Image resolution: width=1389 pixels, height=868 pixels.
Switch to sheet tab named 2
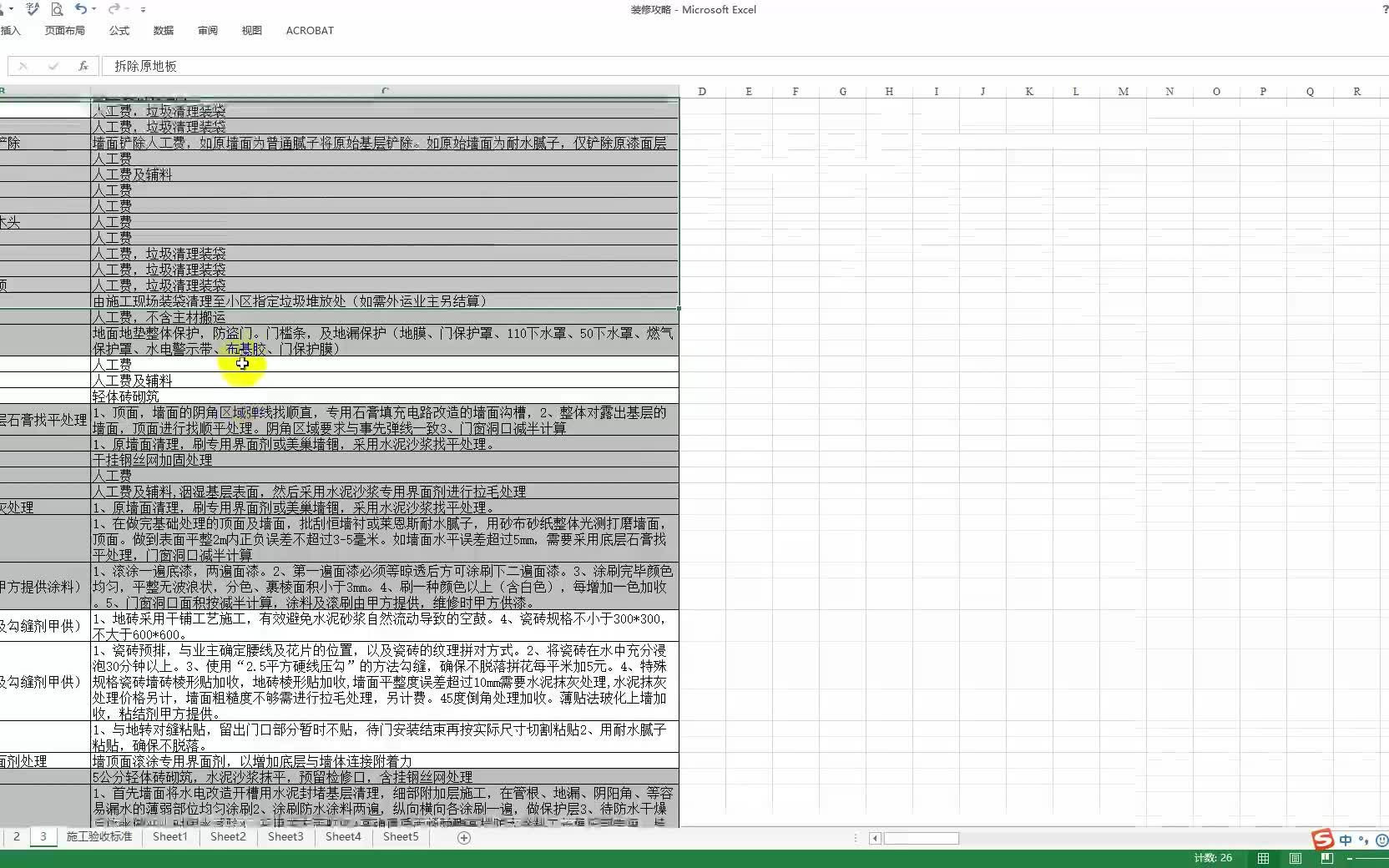coord(16,836)
